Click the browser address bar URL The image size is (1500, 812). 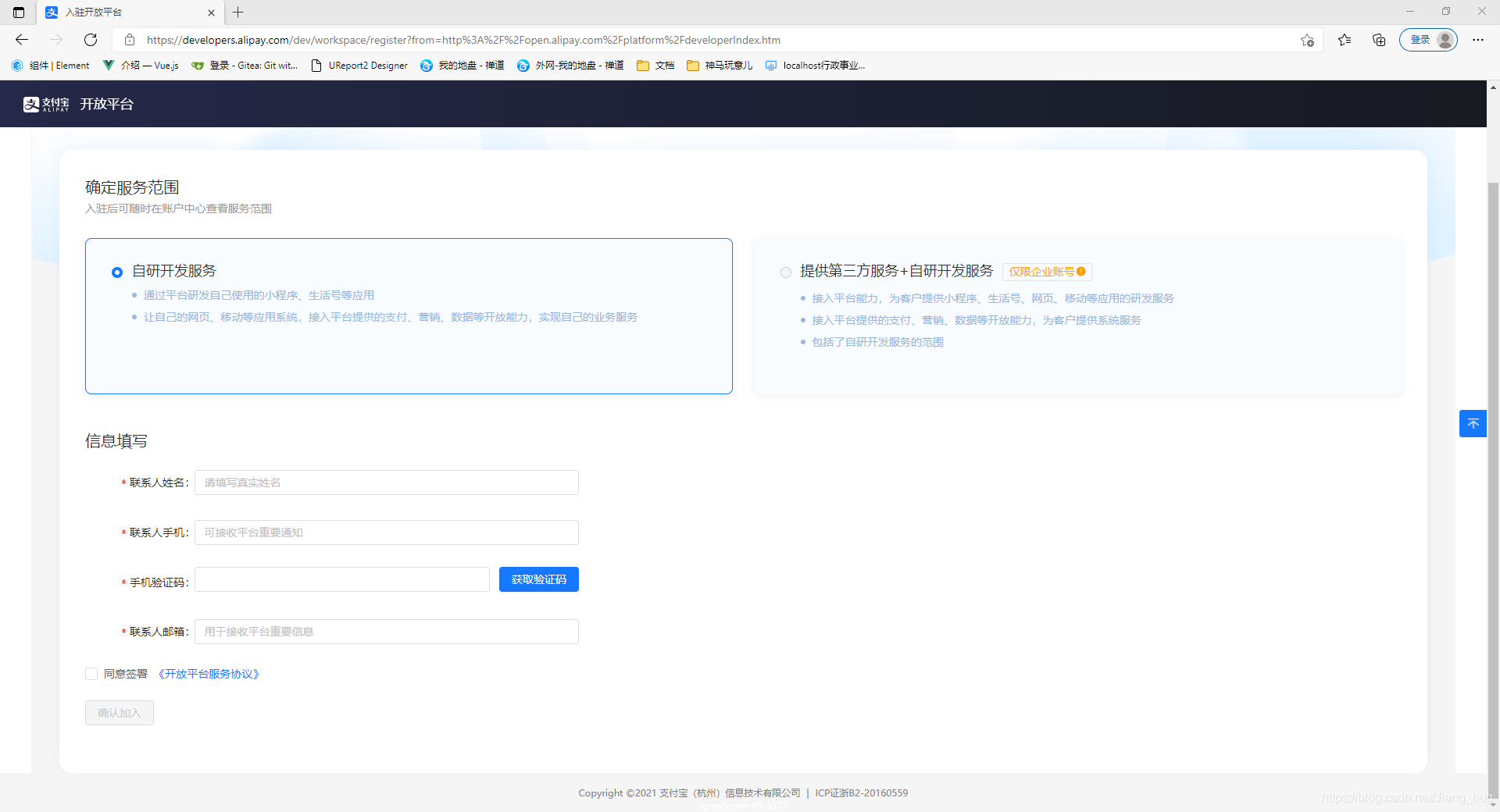[x=463, y=40]
